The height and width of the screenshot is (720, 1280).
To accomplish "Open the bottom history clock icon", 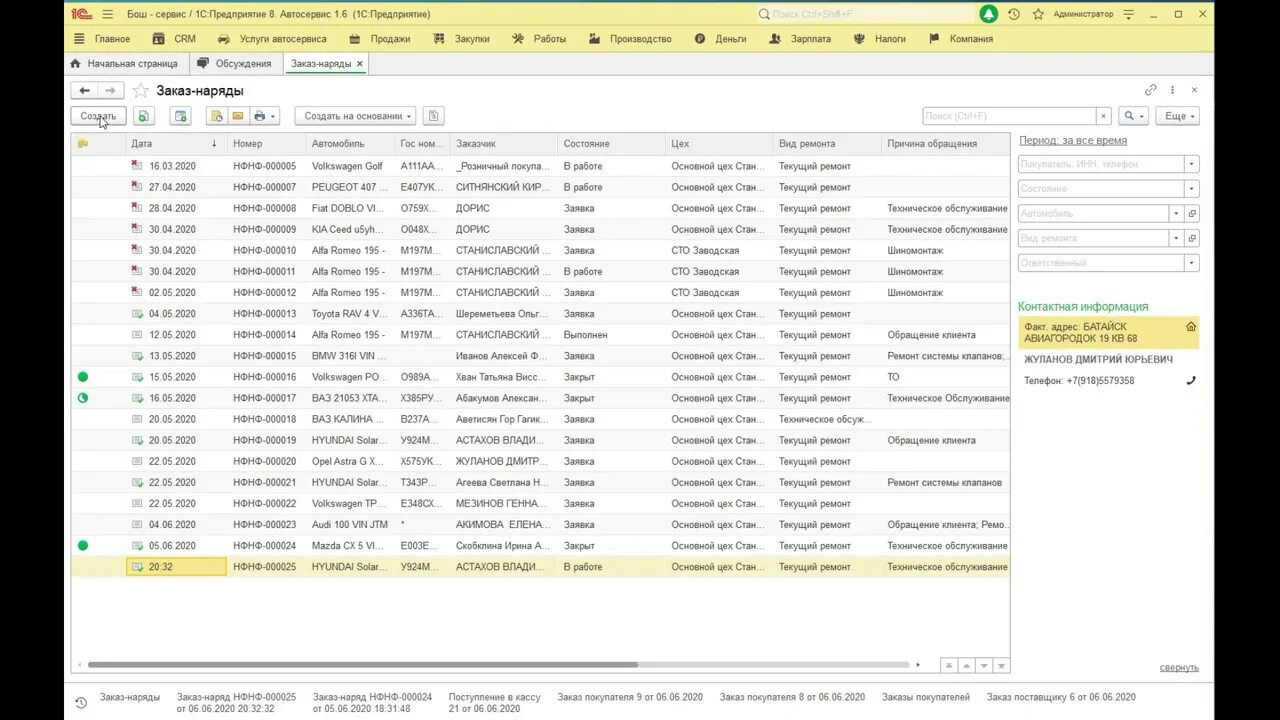I will (x=82, y=703).
